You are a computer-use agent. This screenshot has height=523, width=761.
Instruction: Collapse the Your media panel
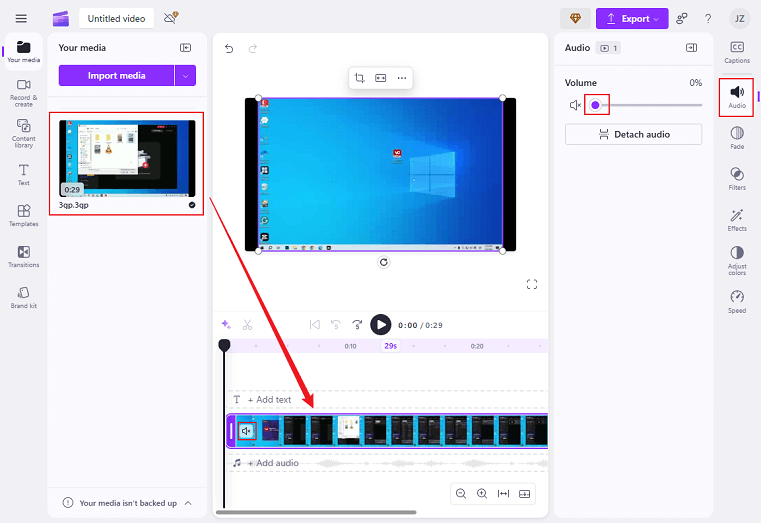click(x=185, y=48)
